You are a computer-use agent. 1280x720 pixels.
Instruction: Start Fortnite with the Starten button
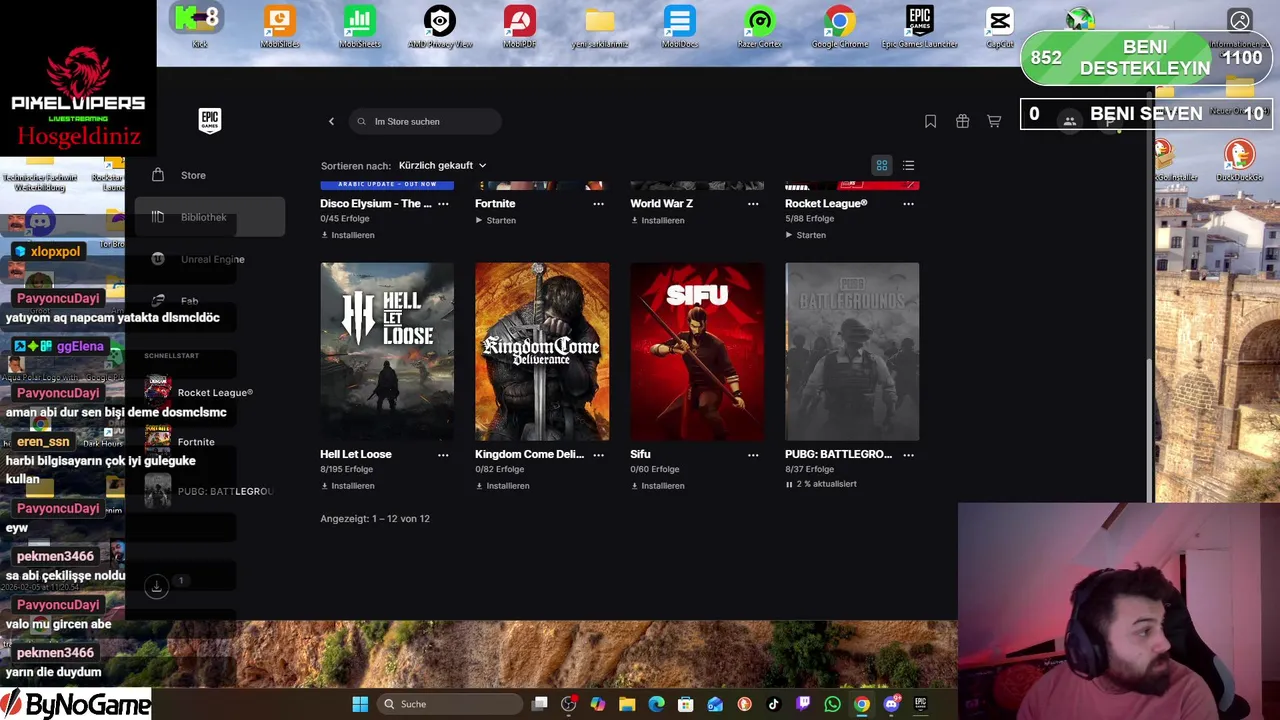[x=495, y=220]
